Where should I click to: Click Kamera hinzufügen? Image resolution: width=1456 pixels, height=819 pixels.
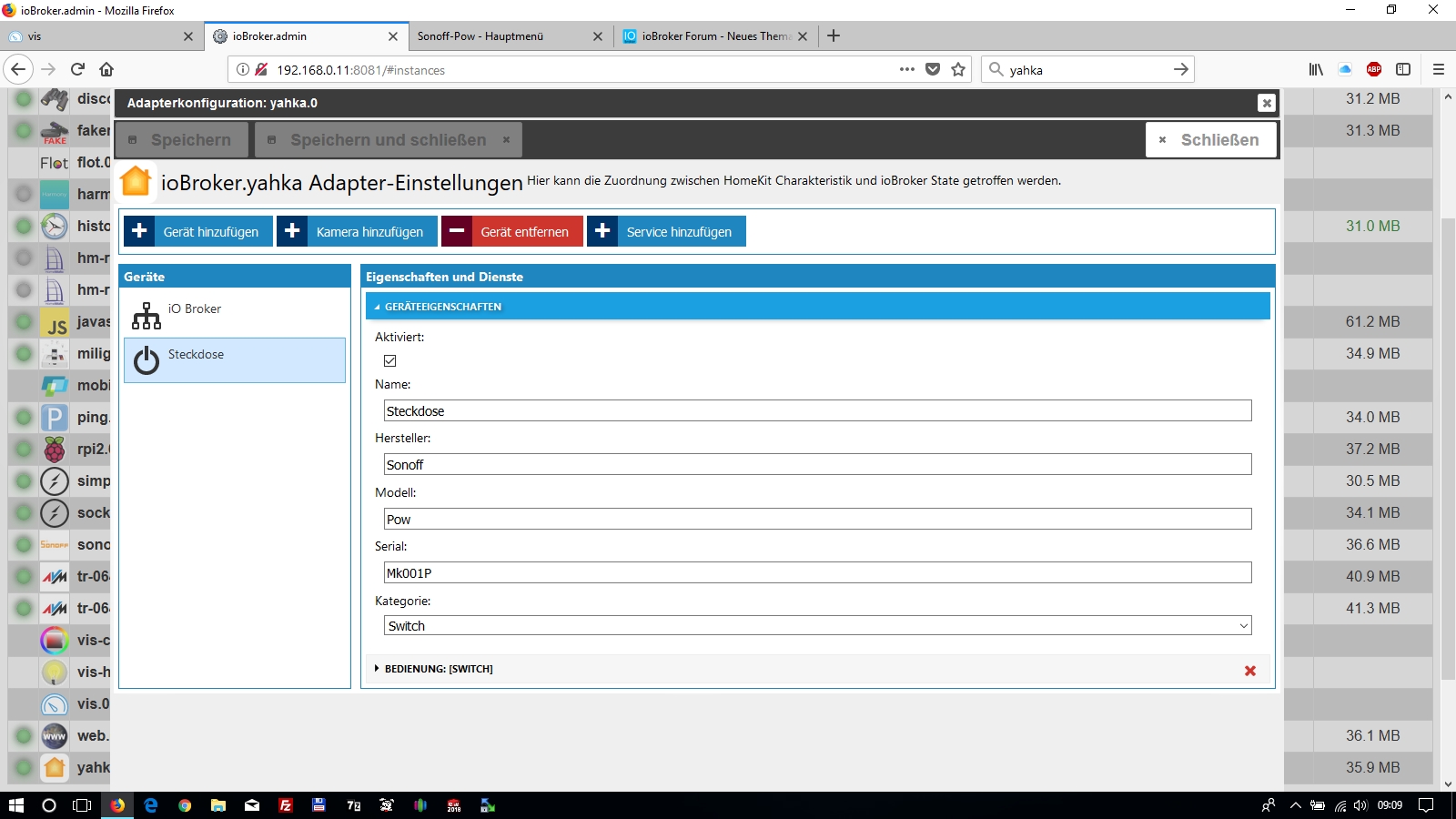(358, 231)
